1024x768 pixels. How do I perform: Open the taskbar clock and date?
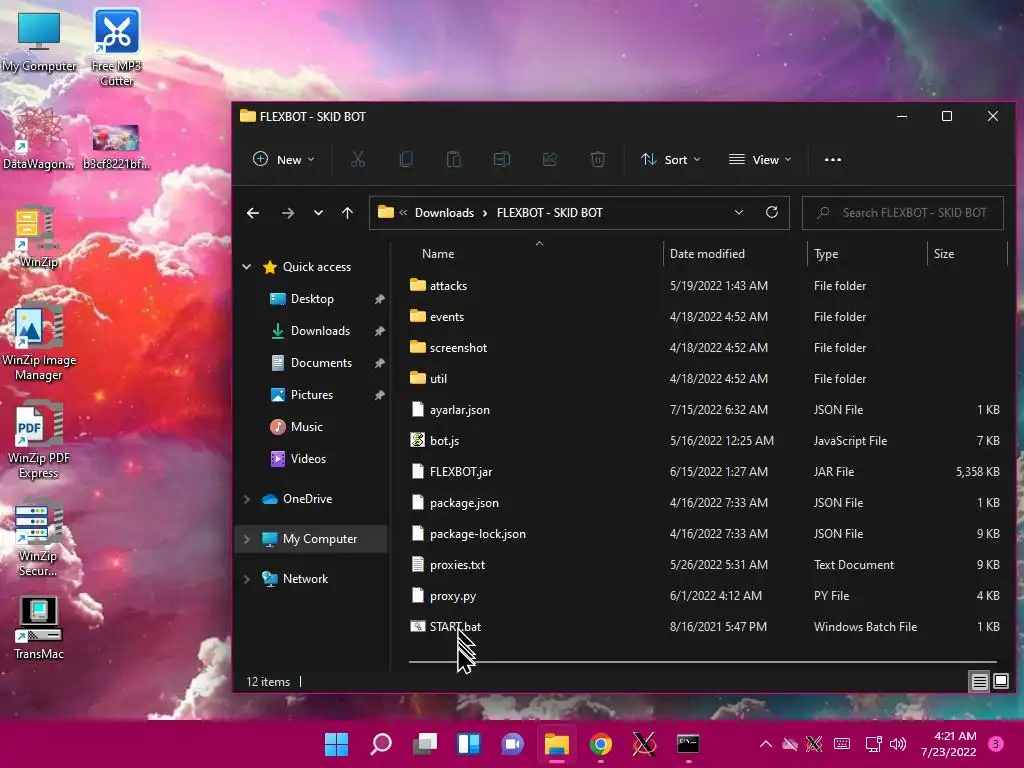click(x=949, y=744)
